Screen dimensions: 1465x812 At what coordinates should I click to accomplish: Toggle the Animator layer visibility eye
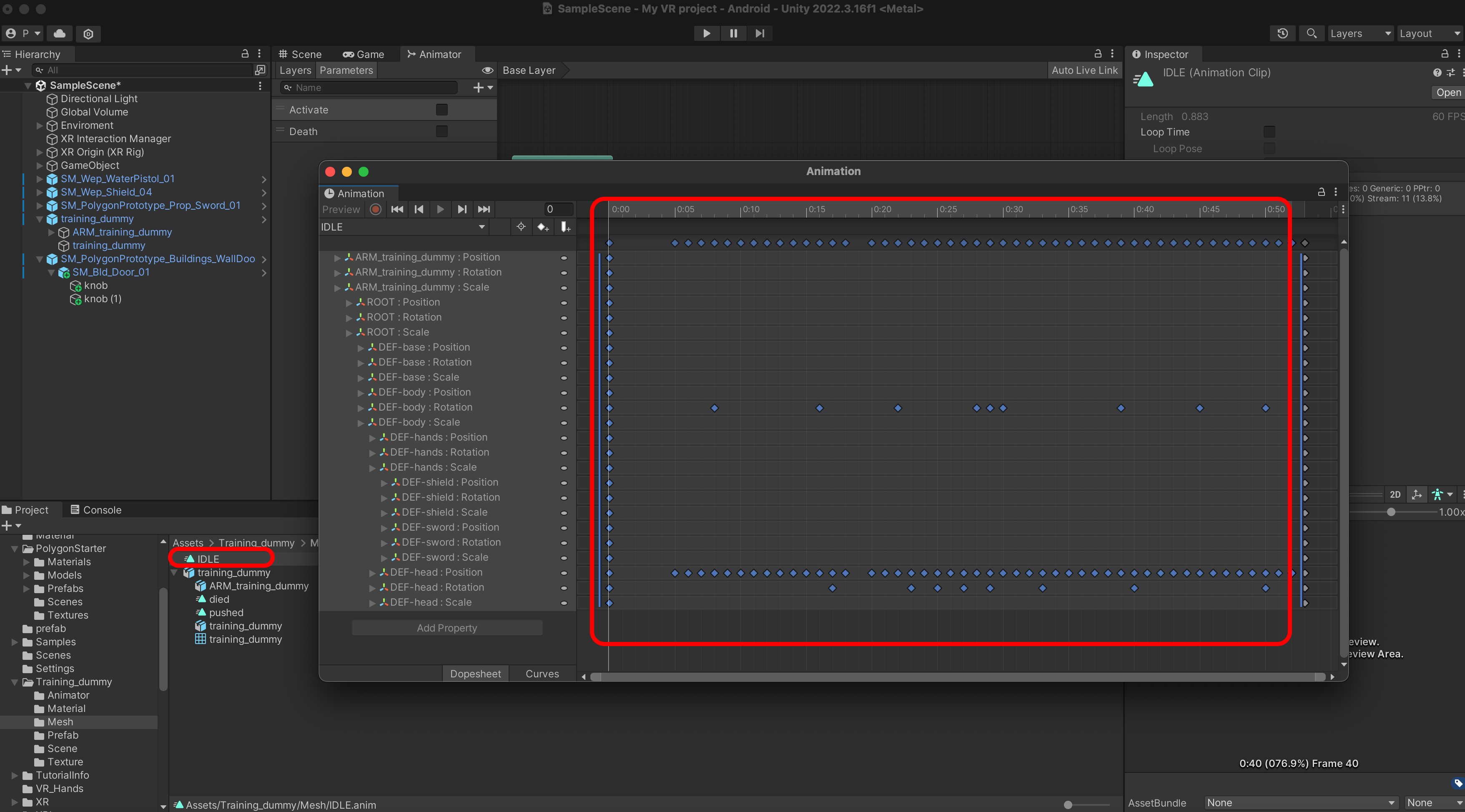487,70
